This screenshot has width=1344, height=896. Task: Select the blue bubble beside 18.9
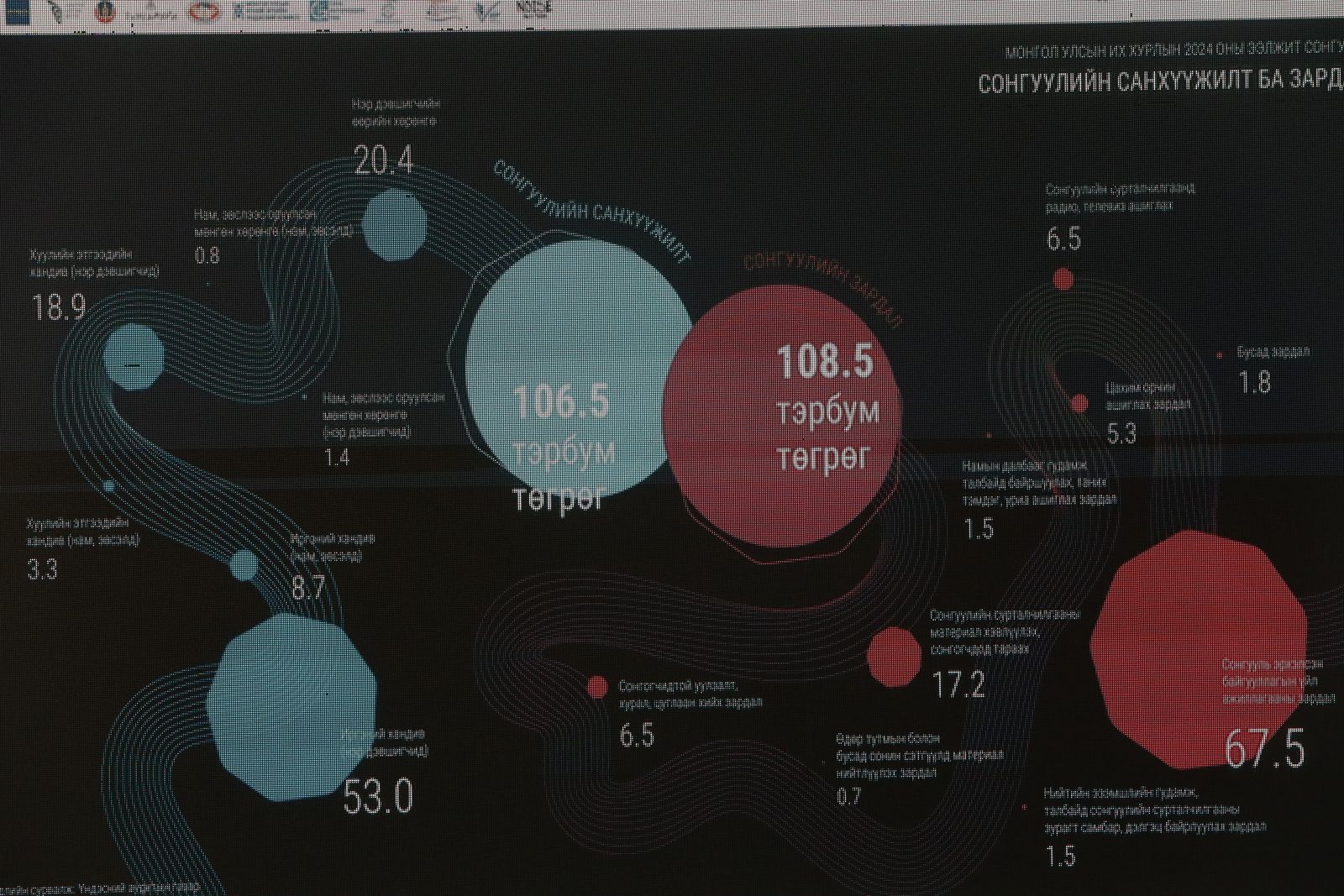[134, 356]
